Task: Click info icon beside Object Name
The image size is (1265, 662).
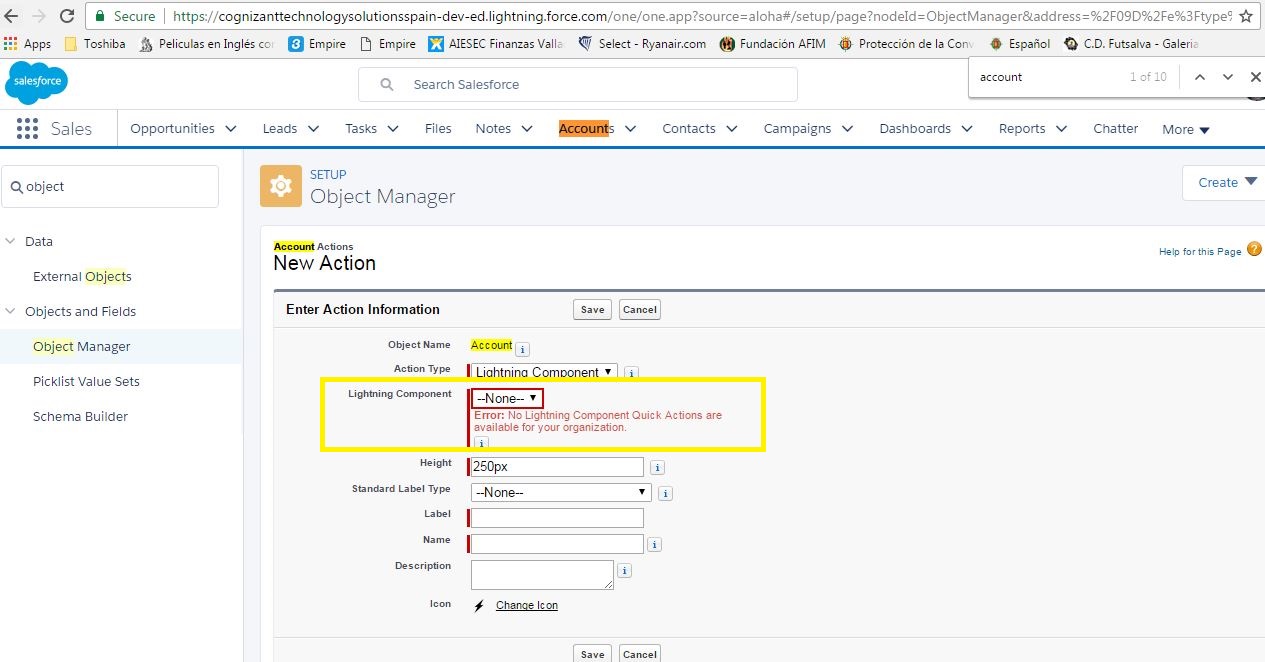Action: 523,350
